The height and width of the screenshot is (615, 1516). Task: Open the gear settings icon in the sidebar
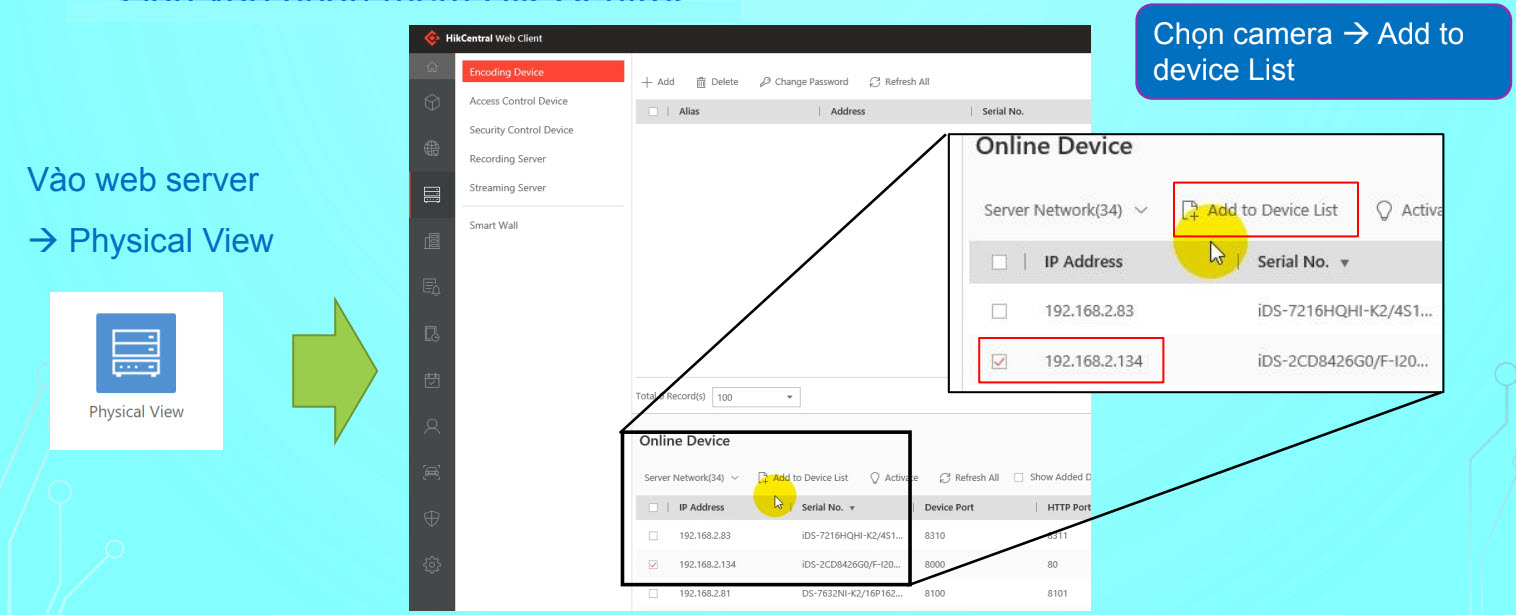coord(432,565)
